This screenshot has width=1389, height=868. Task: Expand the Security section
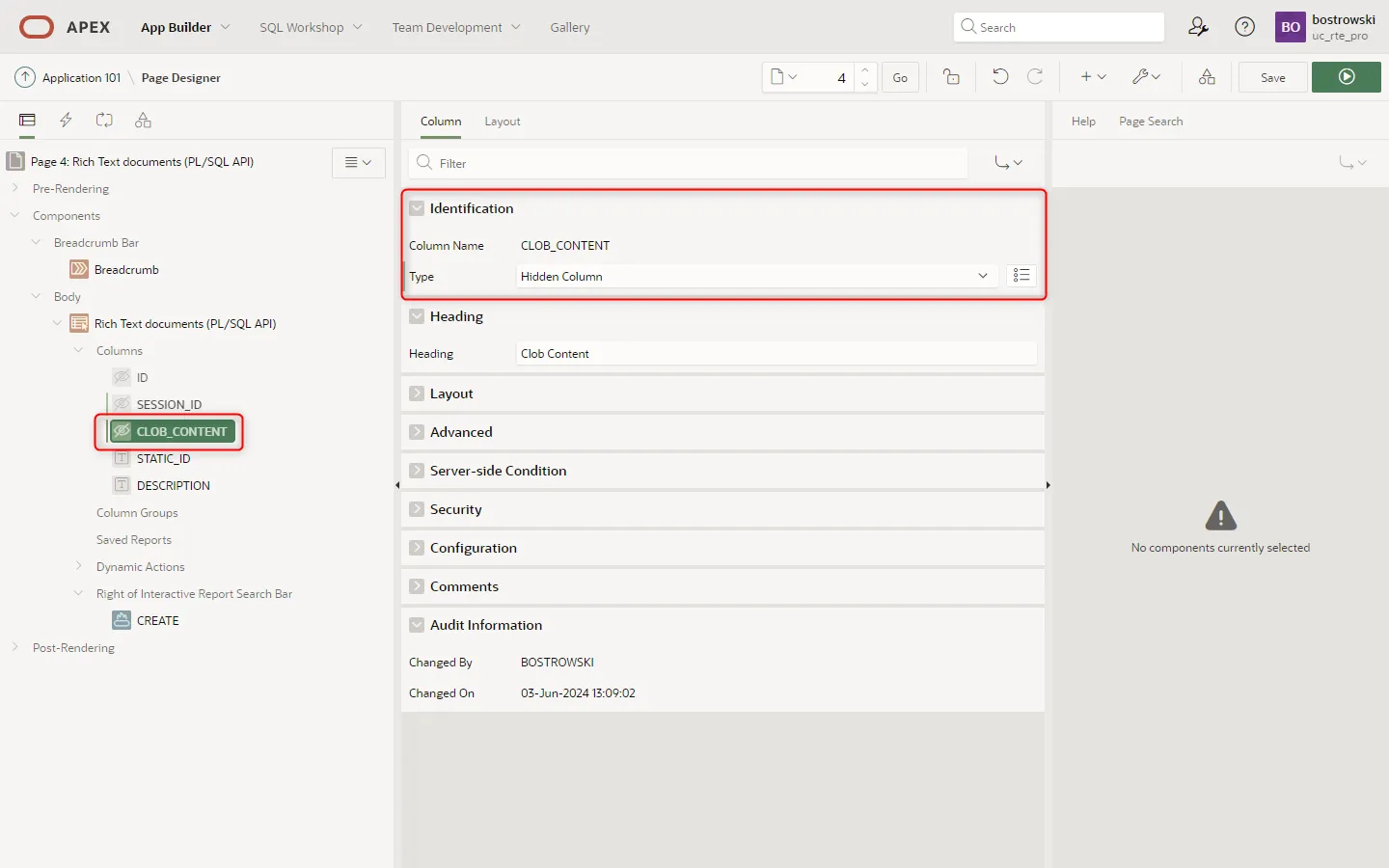pyautogui.click(x=417, y=509)
